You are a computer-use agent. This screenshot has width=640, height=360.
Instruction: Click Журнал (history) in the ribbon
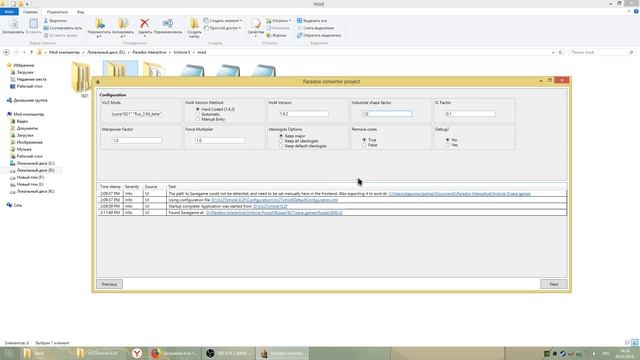pos(276,36)
